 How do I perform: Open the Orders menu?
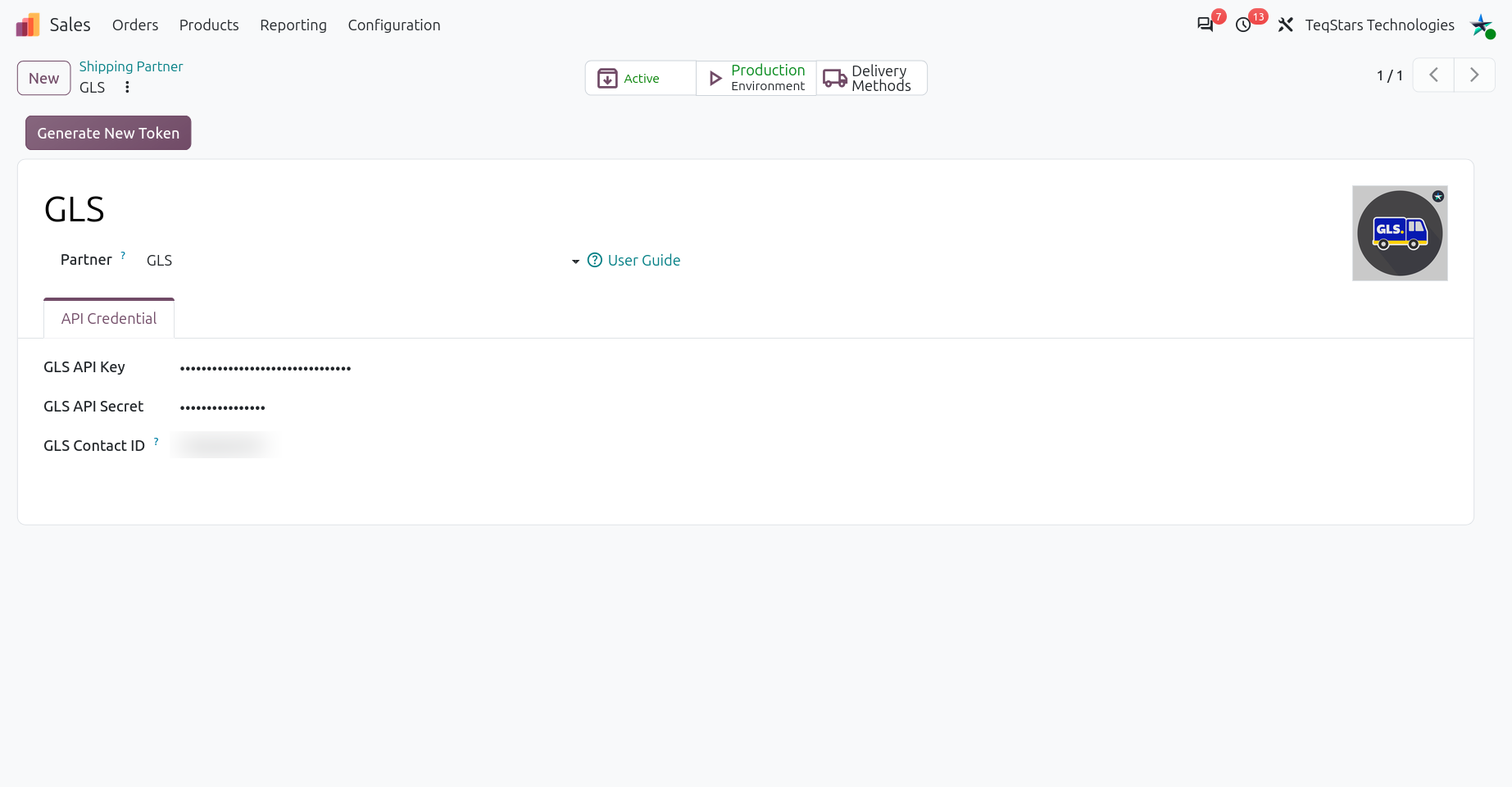coord(135,25)
